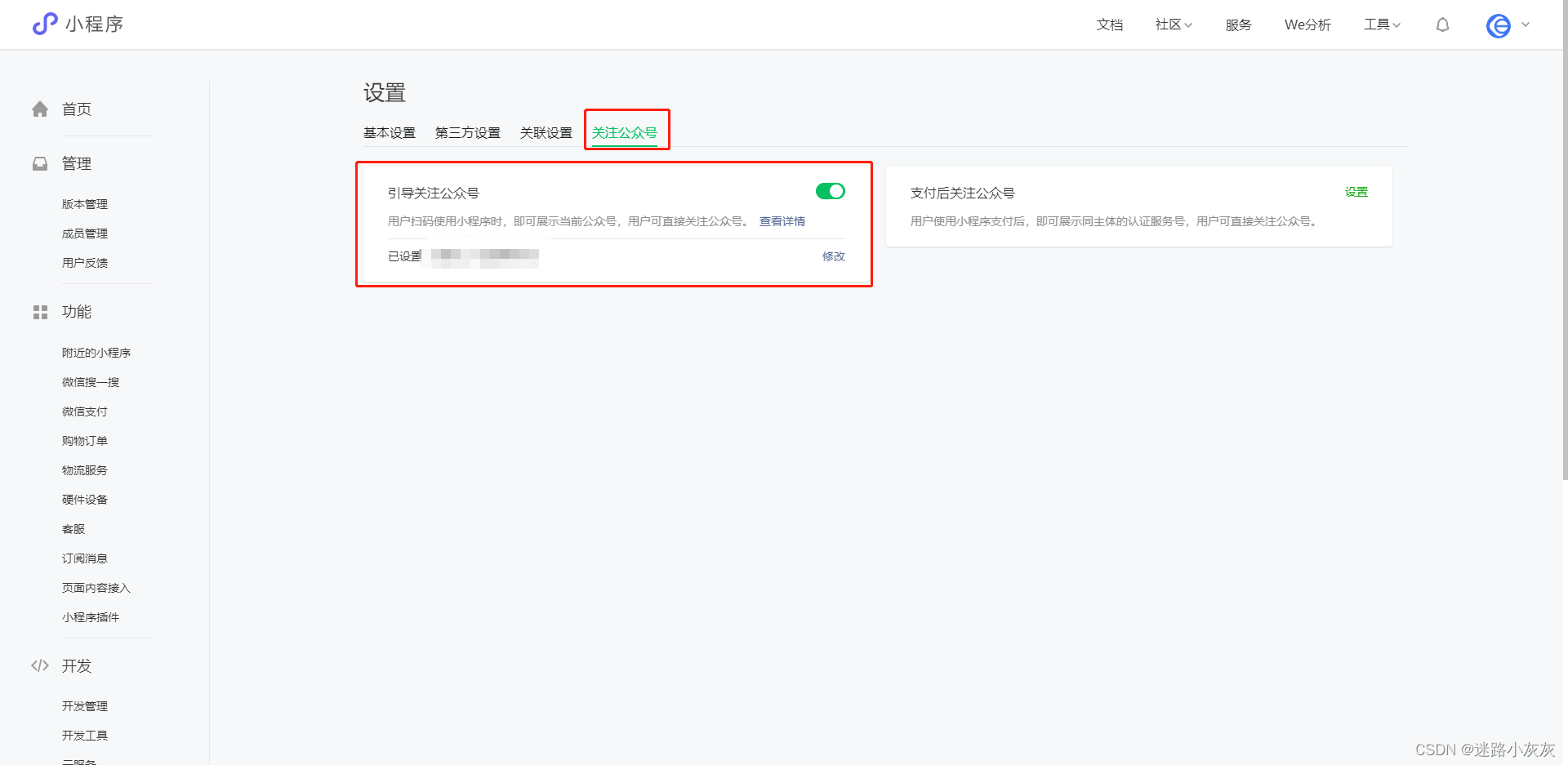Click the 功能 section heading

77,312
